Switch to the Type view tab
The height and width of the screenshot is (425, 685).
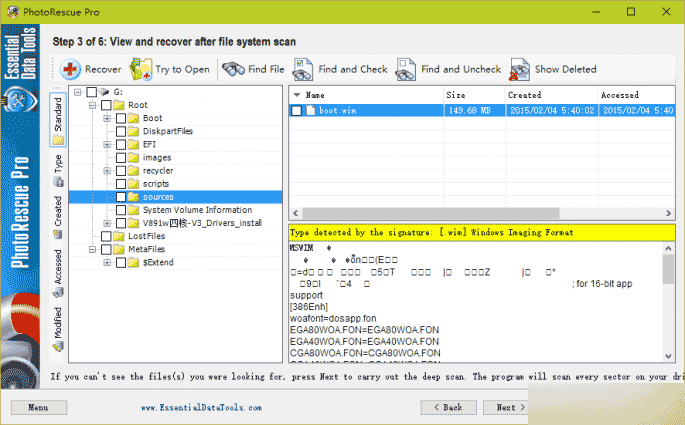pos(58,170)
